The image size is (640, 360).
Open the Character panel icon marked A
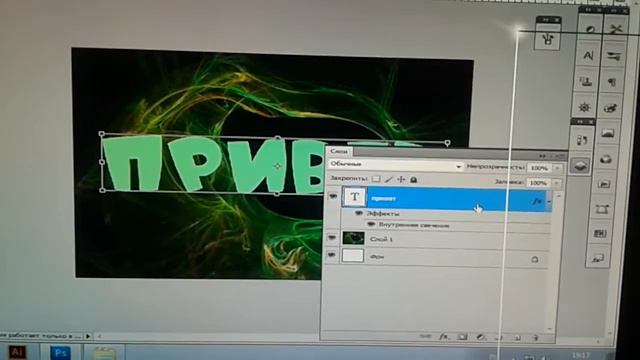point(588,55)
